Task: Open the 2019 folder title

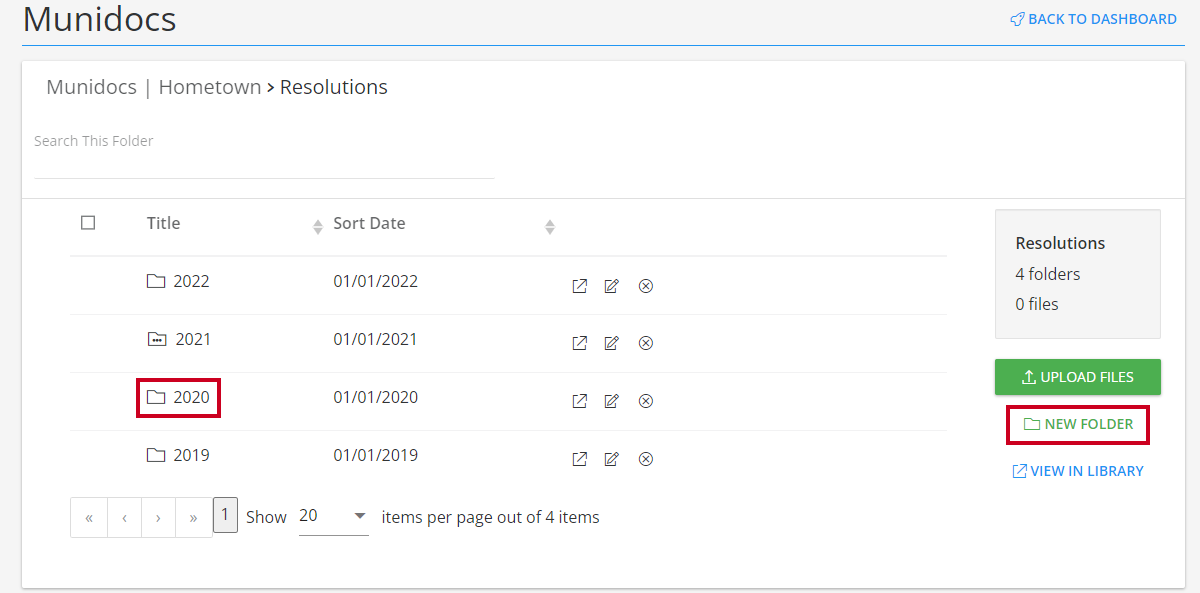Action: coord(191,455)
